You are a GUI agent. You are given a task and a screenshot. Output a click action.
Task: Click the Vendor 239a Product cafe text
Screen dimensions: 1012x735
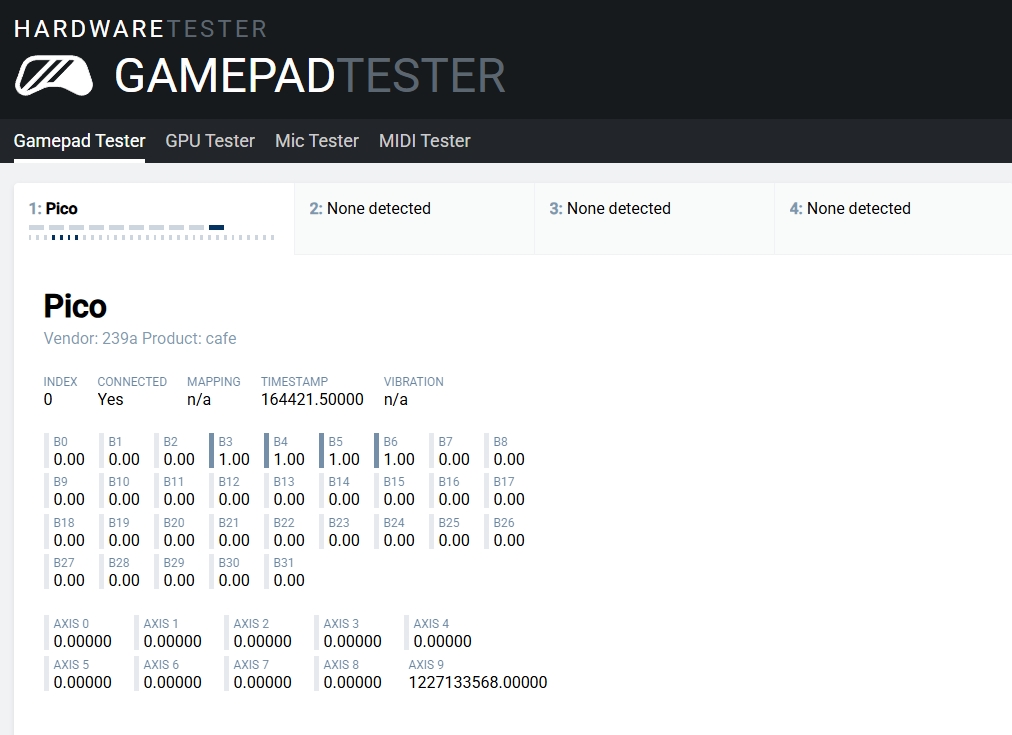[x=140, y=338]
